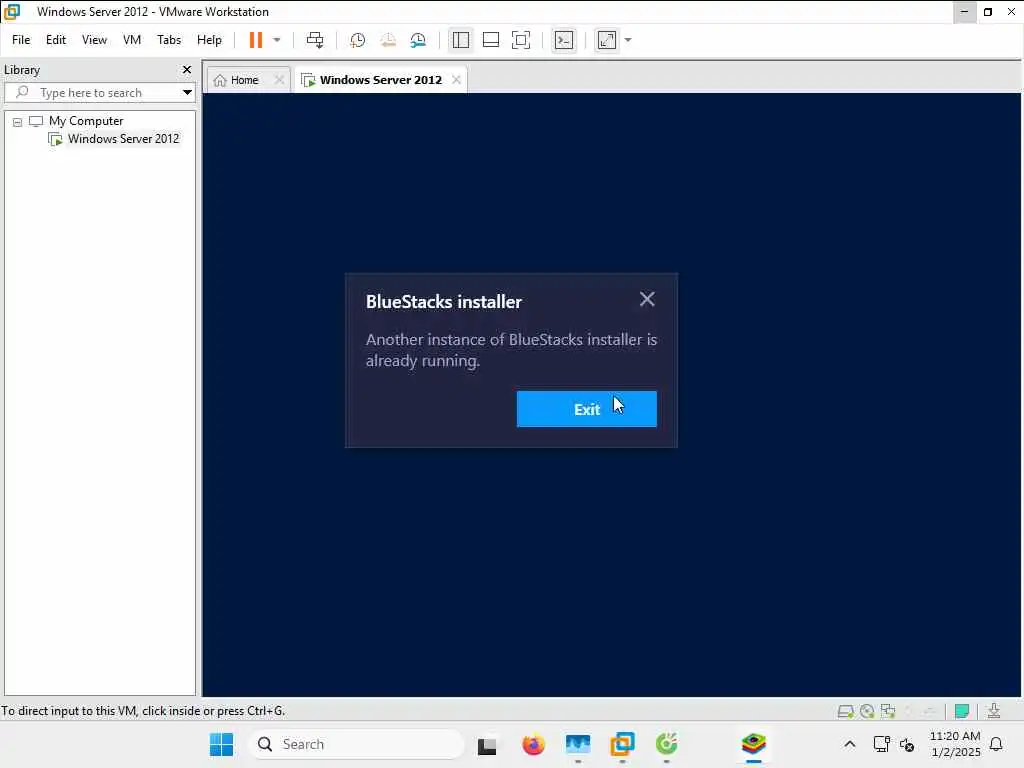
Task: Open the Task View taskbar icon
Action: (x=487, y=746)
